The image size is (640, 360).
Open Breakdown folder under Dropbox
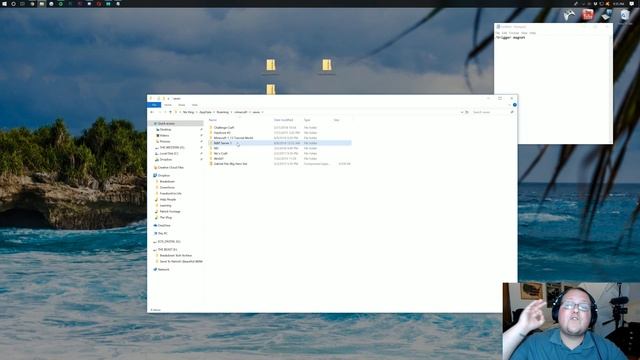tap(167, 181)
